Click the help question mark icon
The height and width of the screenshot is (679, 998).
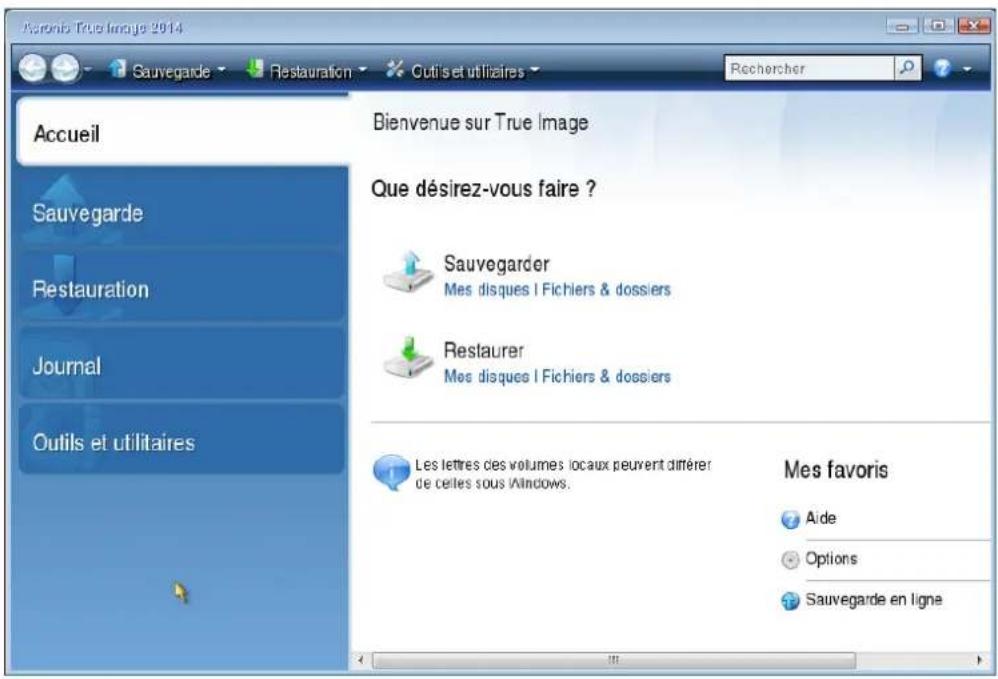(943, 69)
